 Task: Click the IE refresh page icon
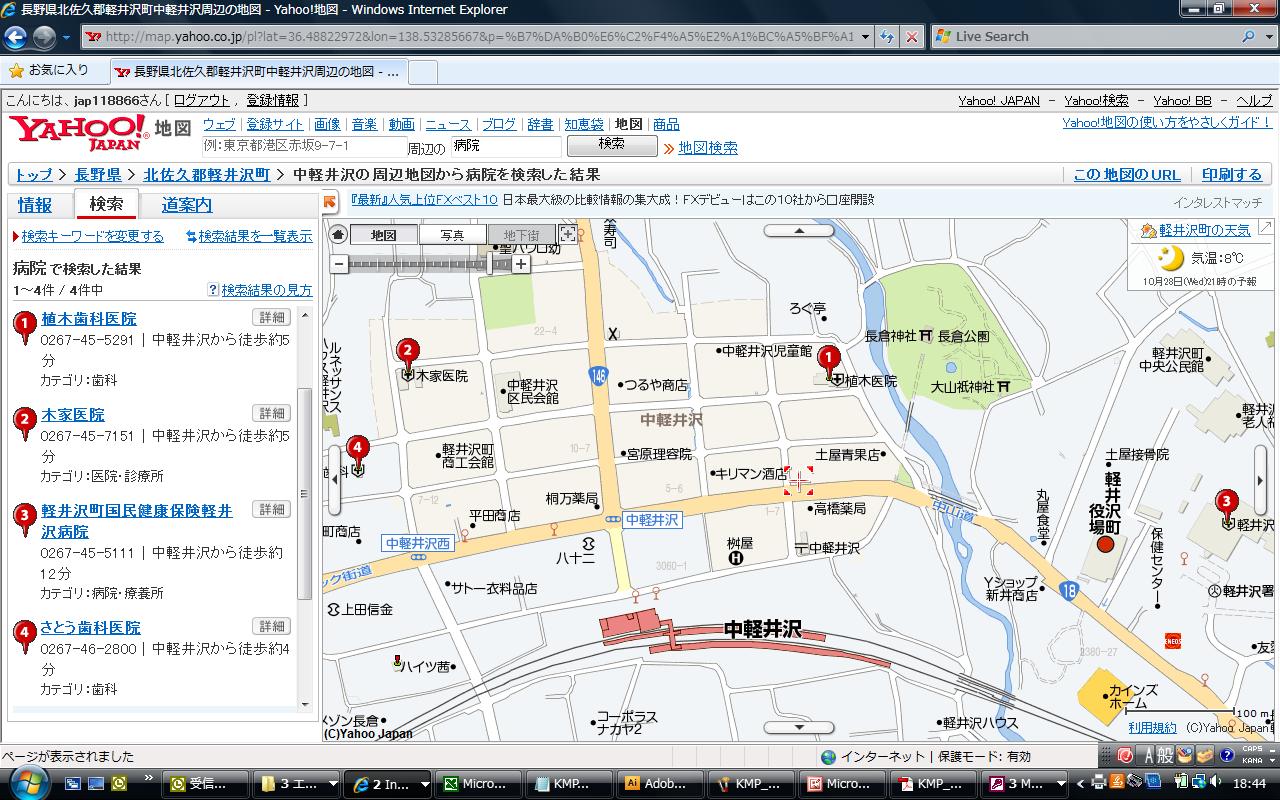pyautogui.click(x=887, y=37)
